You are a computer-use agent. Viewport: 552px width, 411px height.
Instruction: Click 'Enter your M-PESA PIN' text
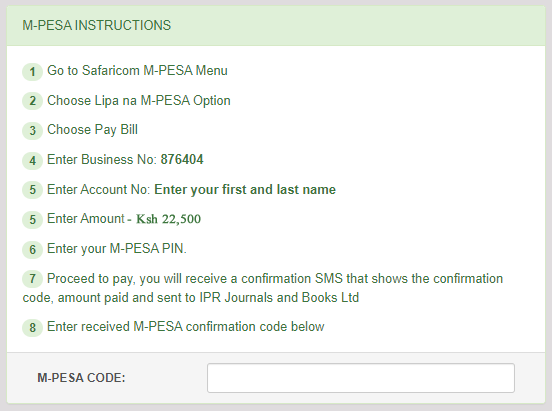click(117, 249)
